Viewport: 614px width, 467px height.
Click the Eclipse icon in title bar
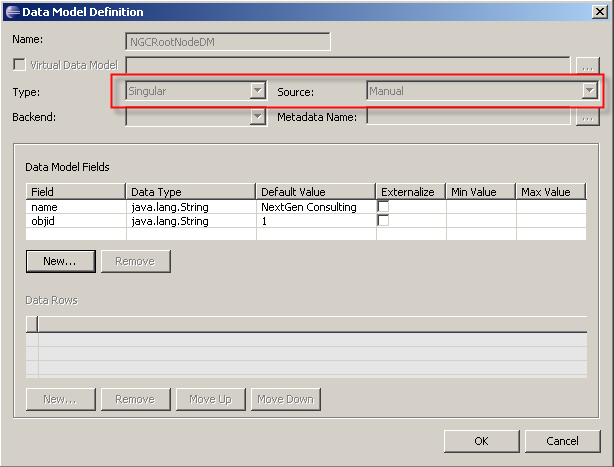(x=11, y=12)
